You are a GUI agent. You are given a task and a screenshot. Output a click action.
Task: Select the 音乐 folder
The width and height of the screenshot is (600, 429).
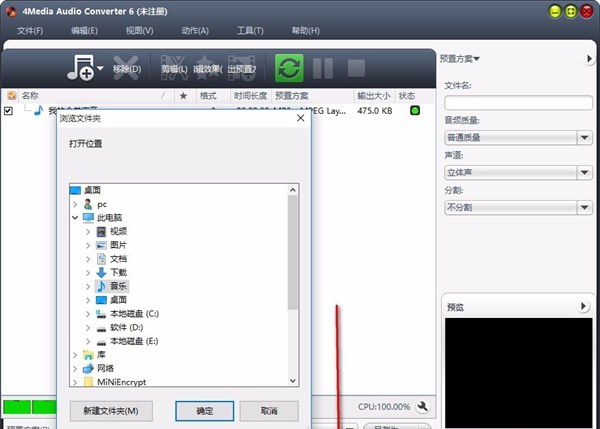tap(118, 286)
